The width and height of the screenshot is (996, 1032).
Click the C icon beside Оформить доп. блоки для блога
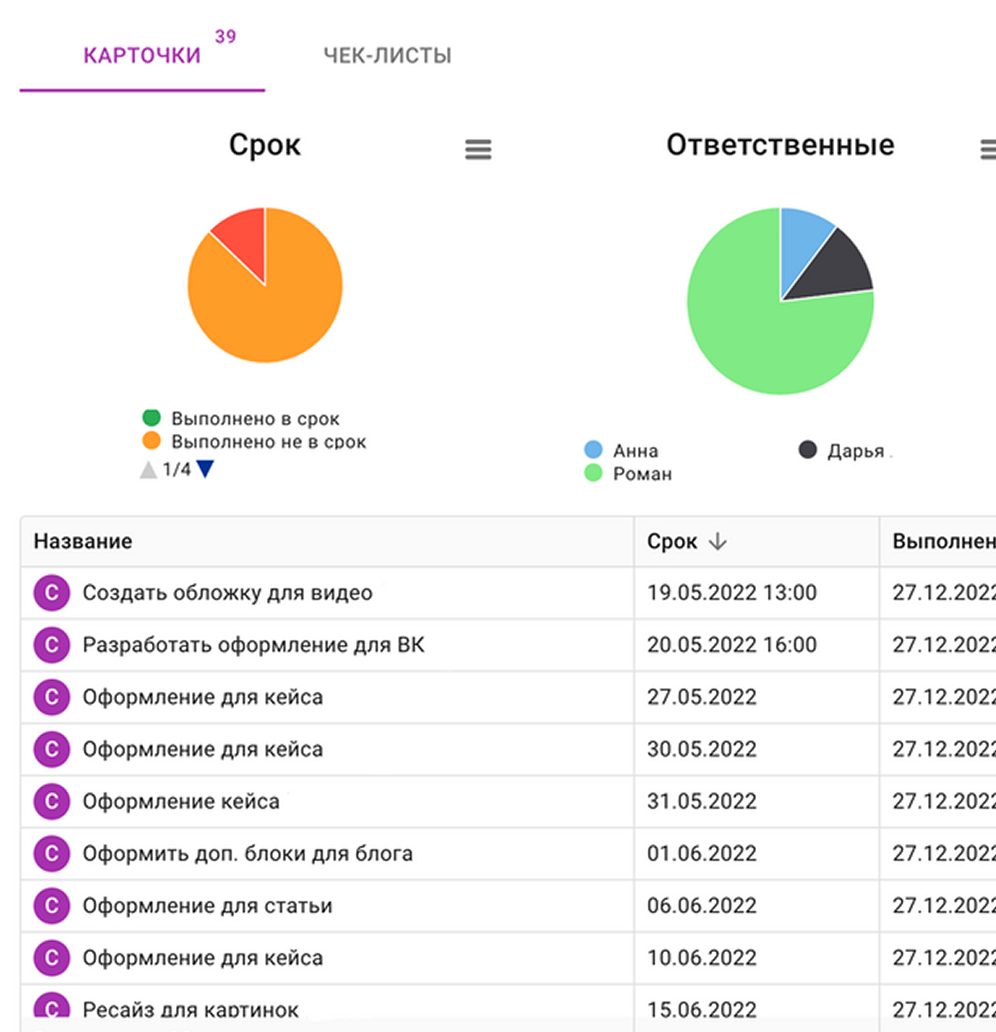pos(51,854)
